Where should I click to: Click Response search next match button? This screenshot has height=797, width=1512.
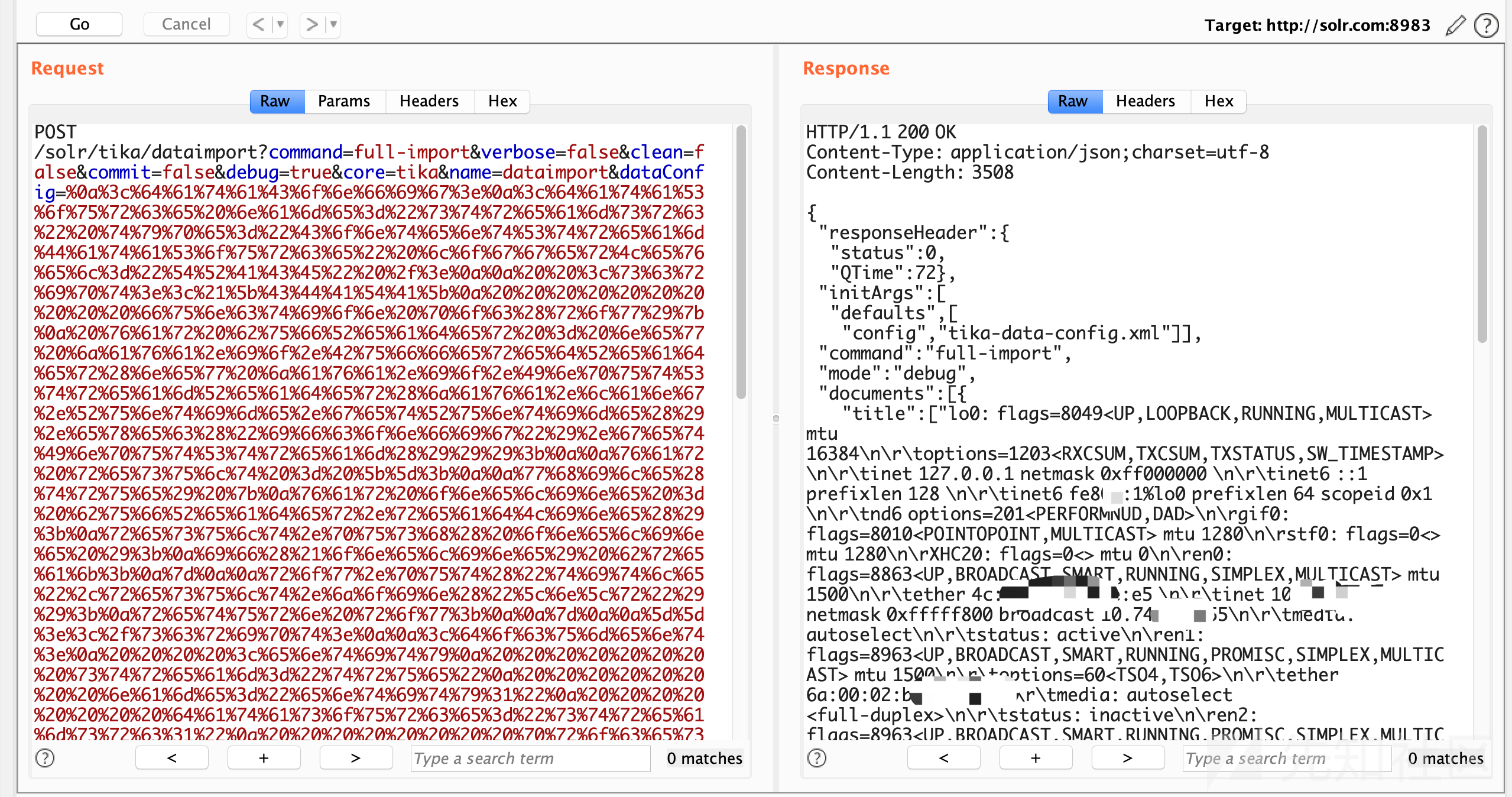coord(1128,757)
